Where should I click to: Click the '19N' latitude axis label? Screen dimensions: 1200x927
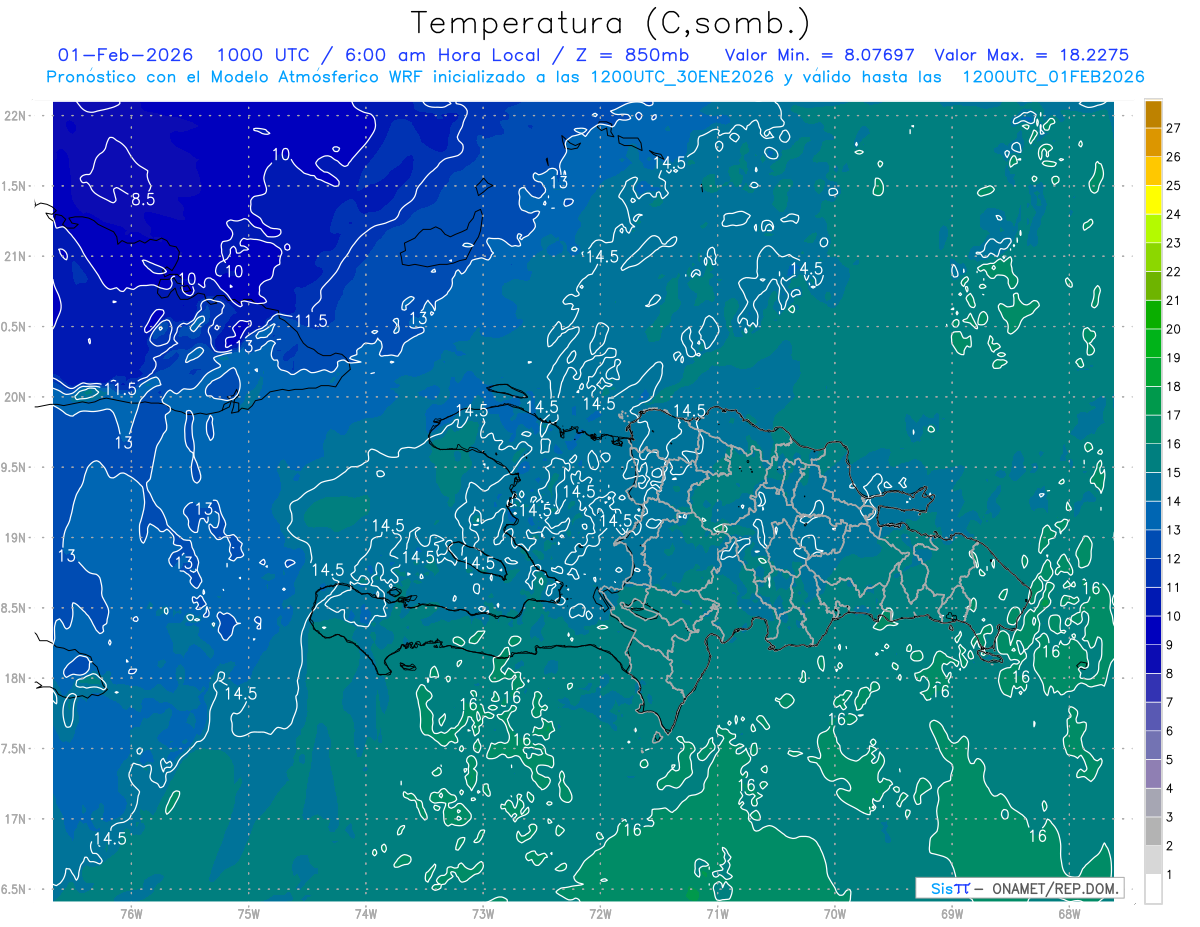click(x=17, y=538)
